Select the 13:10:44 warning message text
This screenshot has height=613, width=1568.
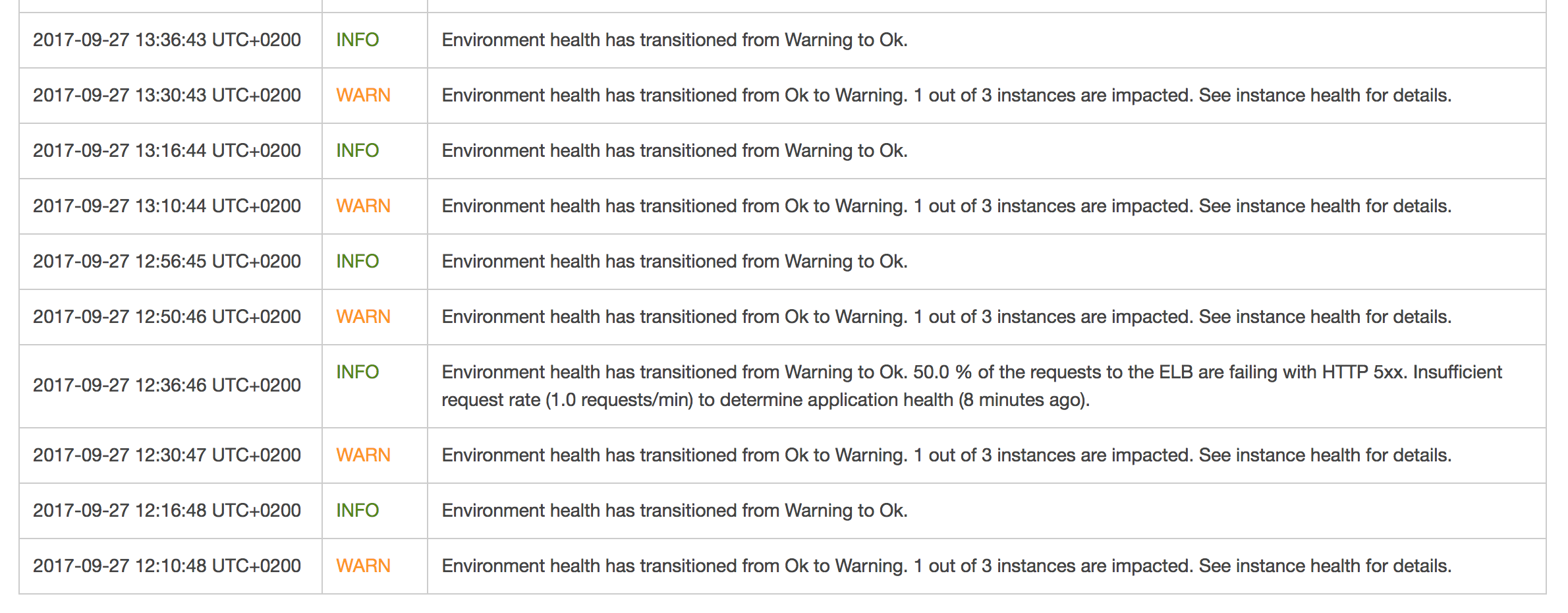(946, 206)
